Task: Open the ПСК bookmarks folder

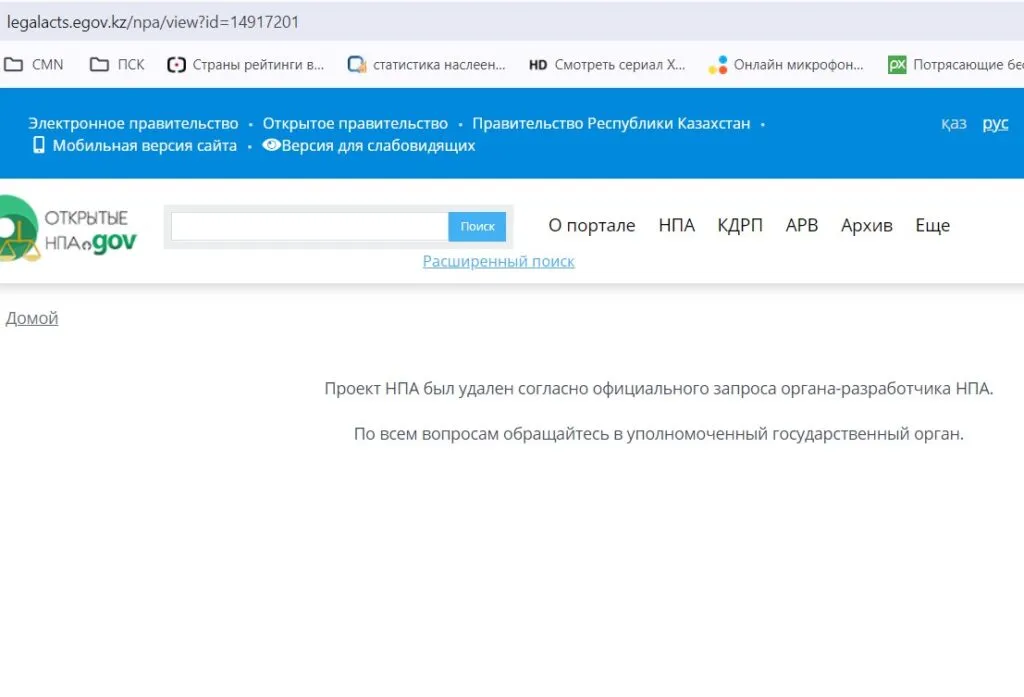Action: coord(117,65)
